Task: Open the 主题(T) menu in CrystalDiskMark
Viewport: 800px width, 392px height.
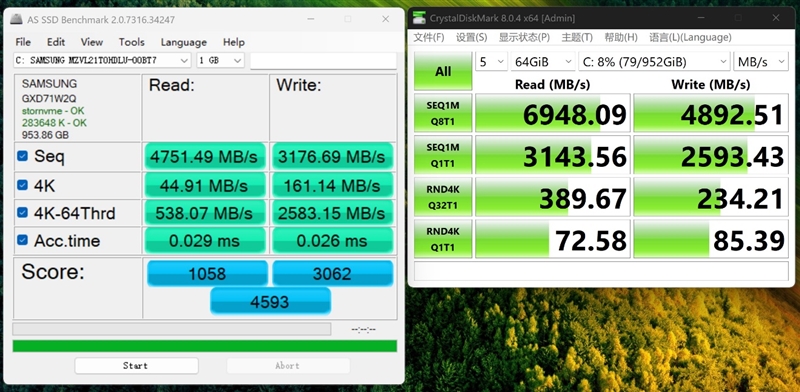Action: click(x=577, y=37)
